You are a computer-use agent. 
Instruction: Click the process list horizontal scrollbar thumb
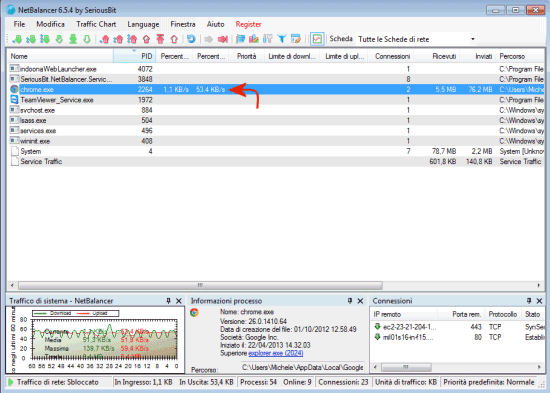point(200,285)
